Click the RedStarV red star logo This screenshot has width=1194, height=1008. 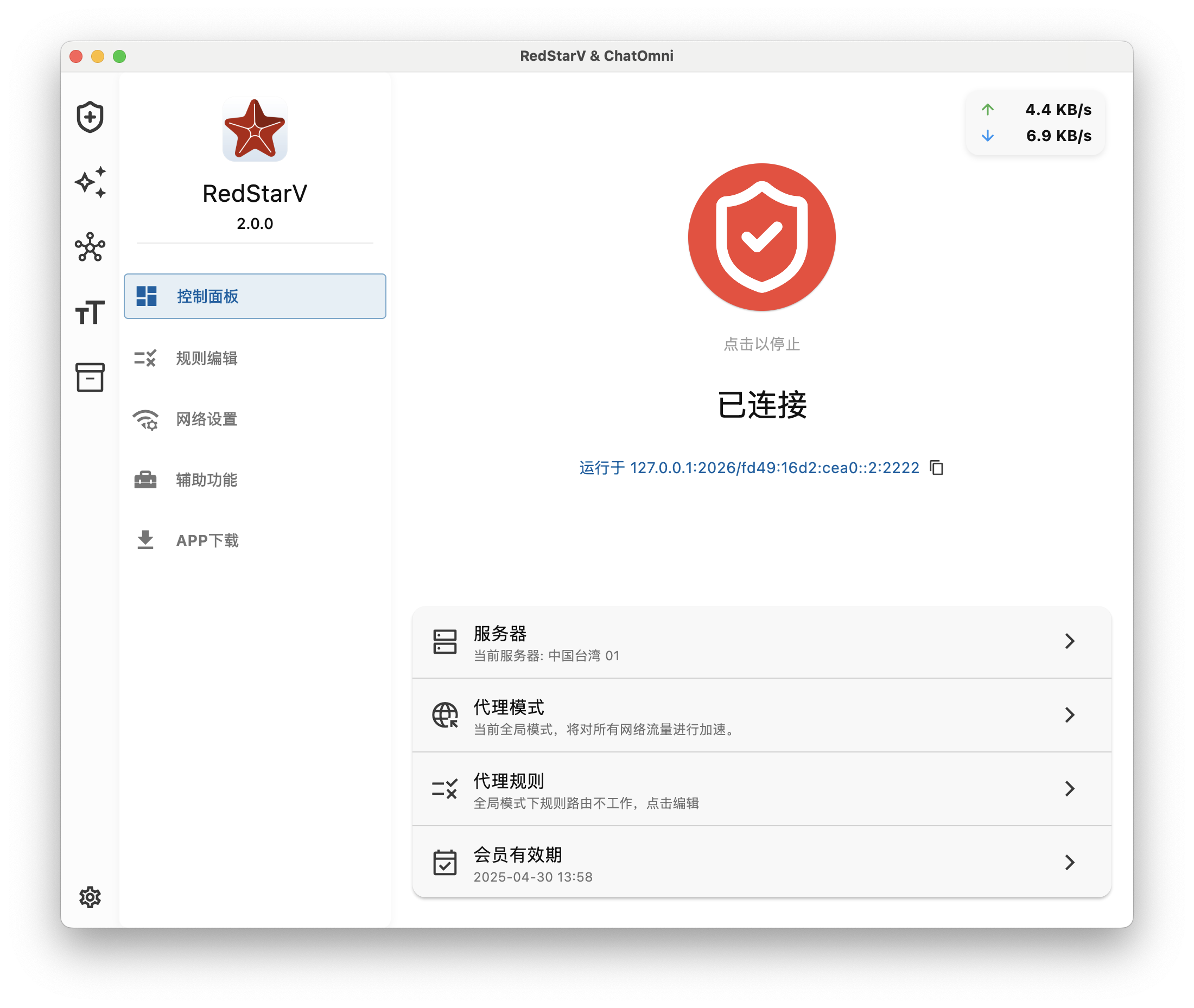[255, 129]
